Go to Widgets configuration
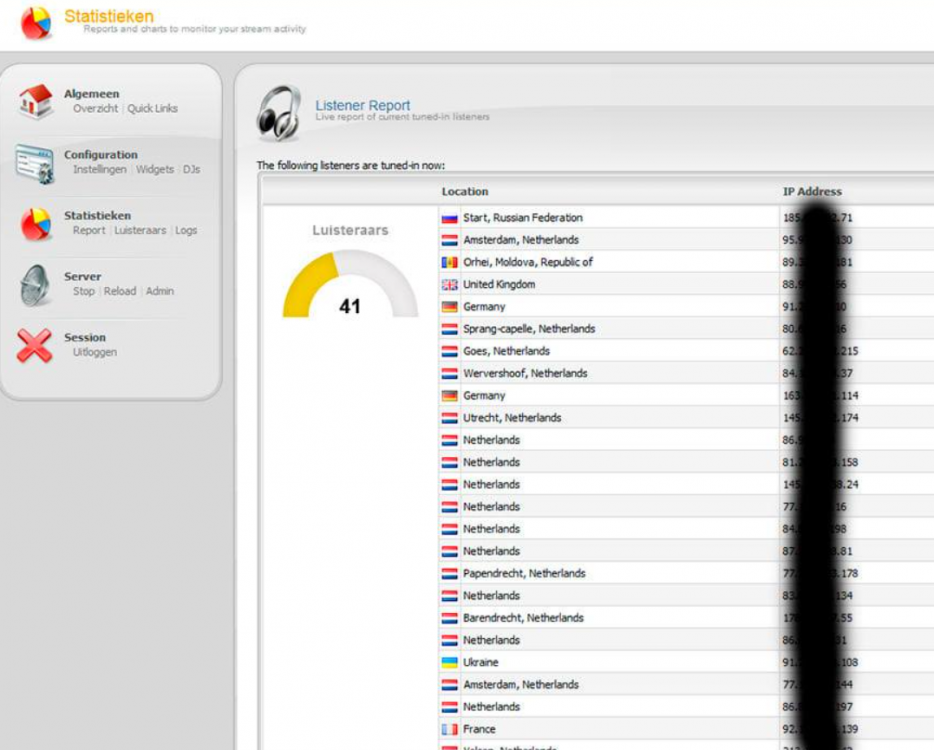 click(x=155, y=170)
